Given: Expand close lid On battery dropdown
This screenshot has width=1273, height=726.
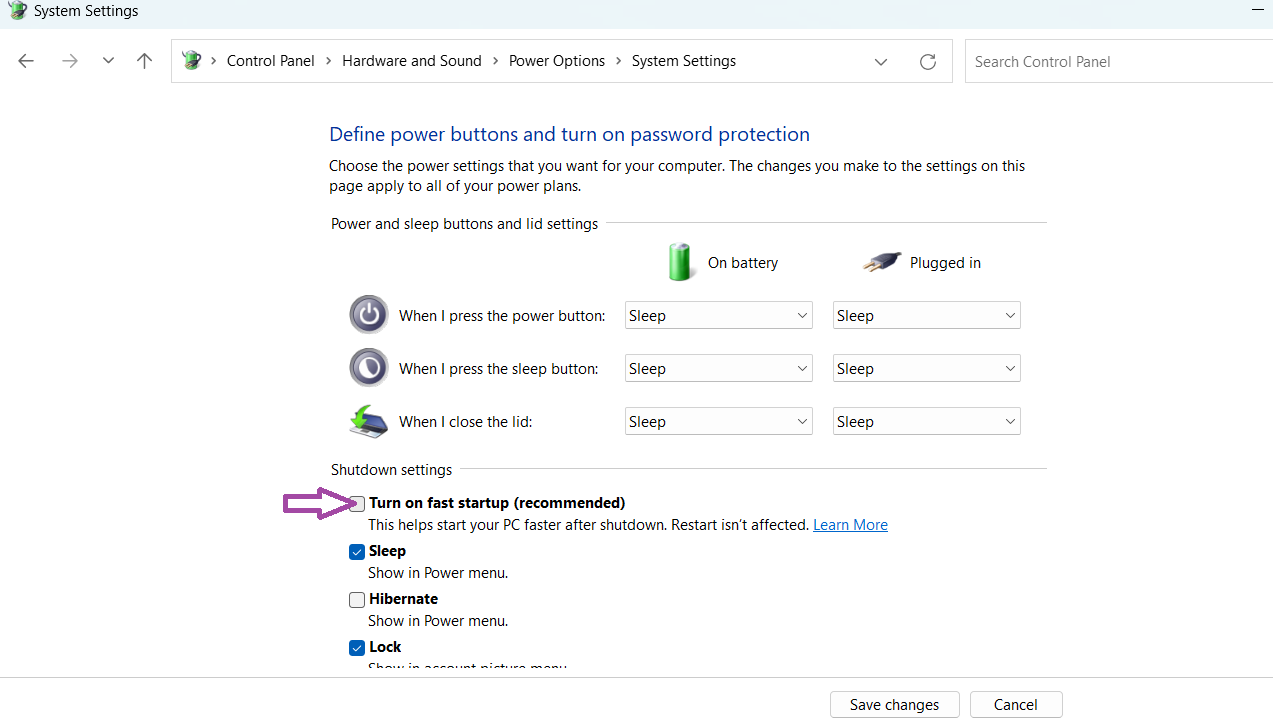Looking at the screenshot, I should pyautogui.click(x=717, y=422).
